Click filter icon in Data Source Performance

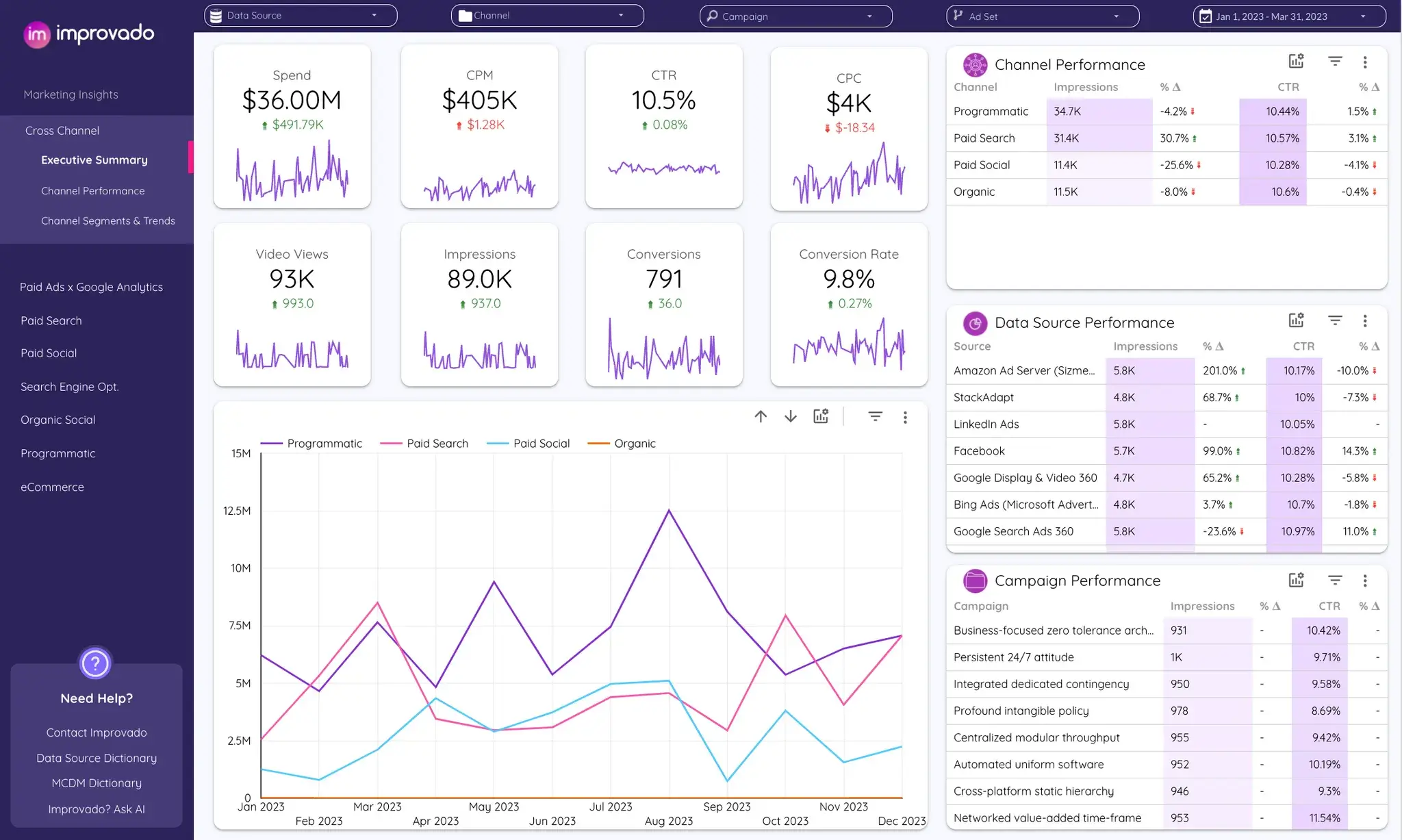1335,320
